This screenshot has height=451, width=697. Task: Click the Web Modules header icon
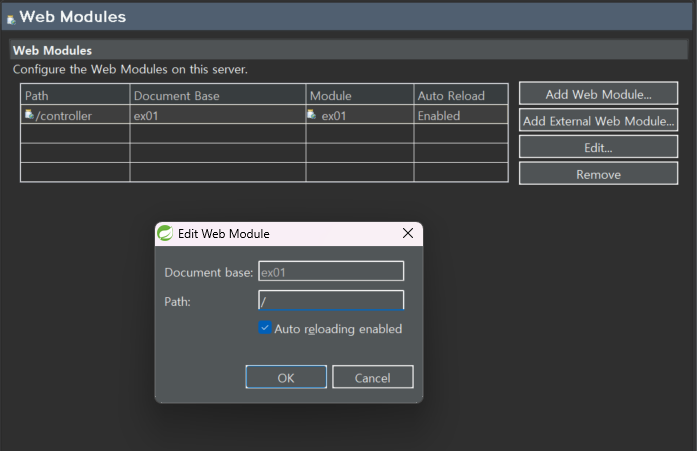(12, 19)
